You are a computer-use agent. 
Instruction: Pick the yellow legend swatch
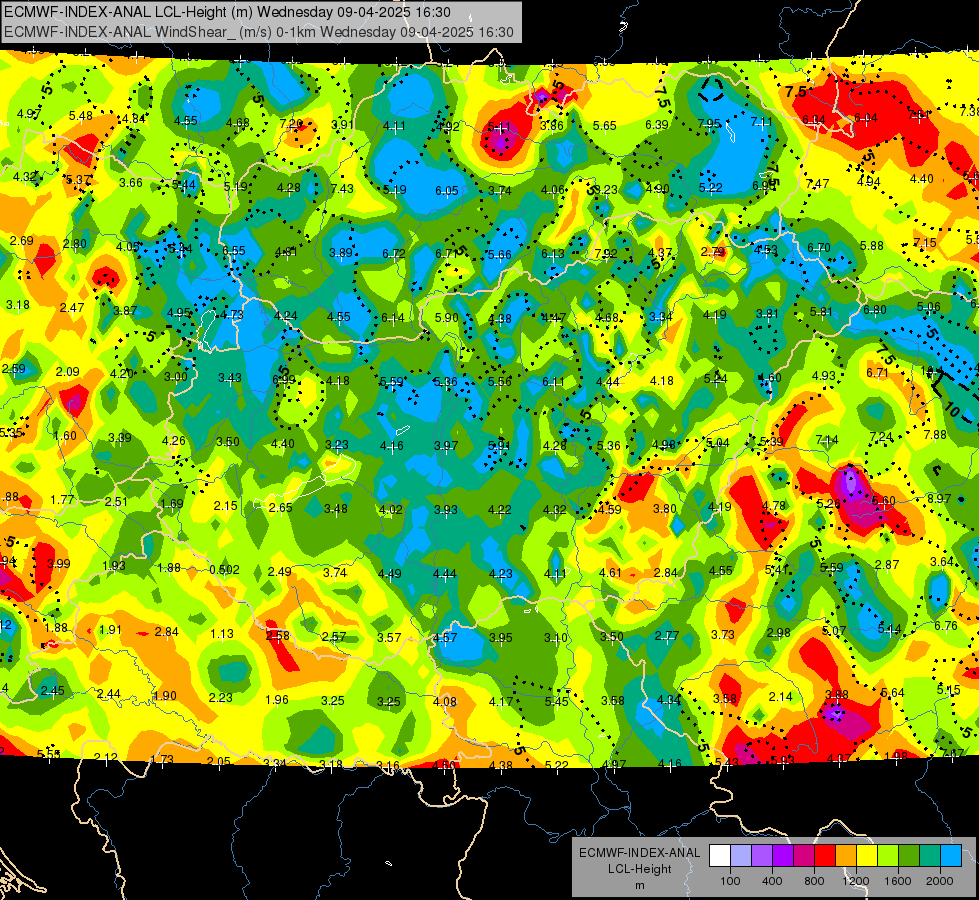point(867,856)
